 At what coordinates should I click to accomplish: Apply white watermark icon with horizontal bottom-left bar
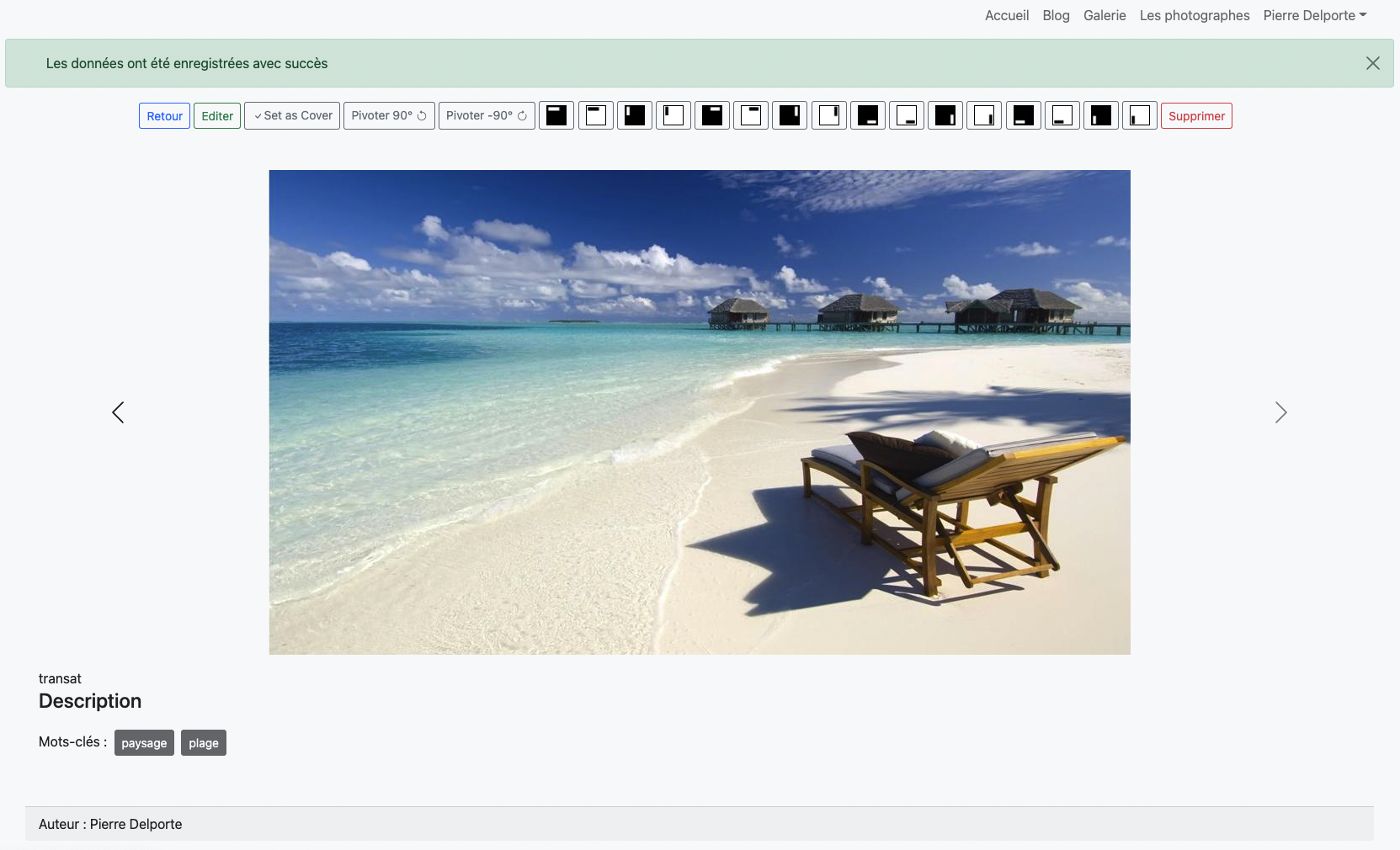(1062, 115)
